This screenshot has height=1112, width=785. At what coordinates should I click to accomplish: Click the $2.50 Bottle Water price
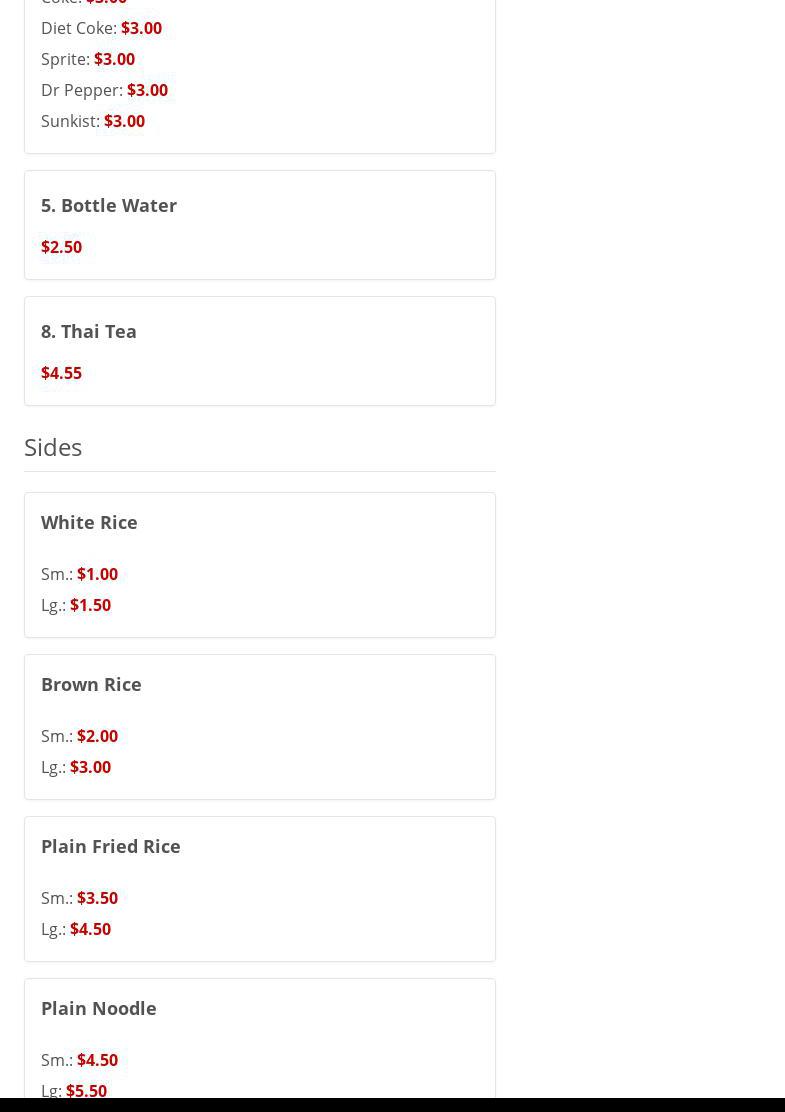pyautogui.click(x=61, y=247)
